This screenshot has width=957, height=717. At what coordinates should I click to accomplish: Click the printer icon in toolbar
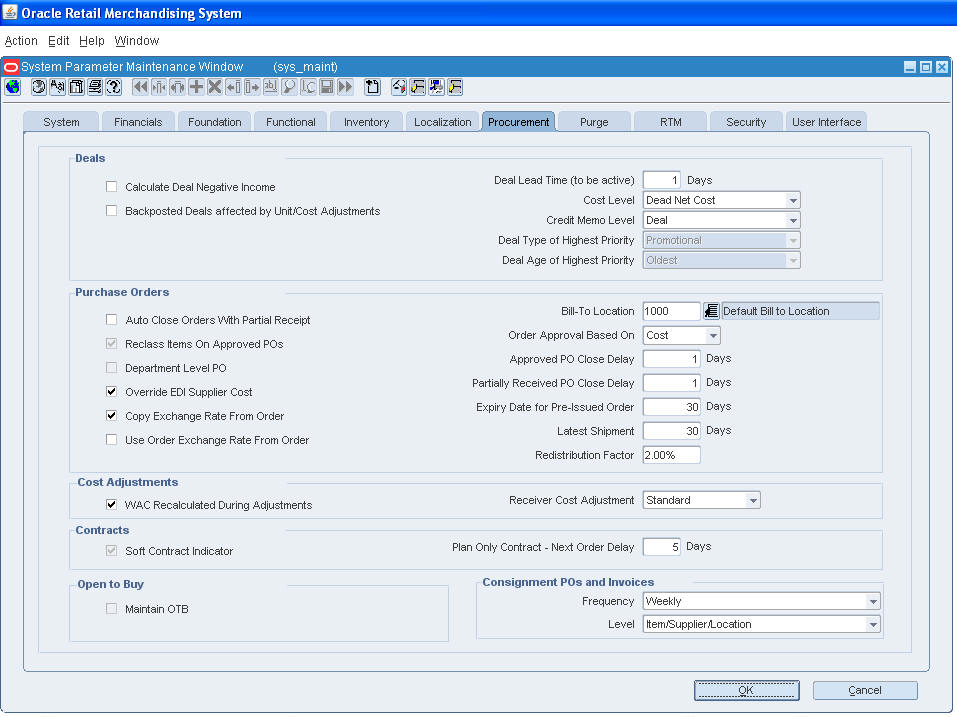tap(95, 87)
